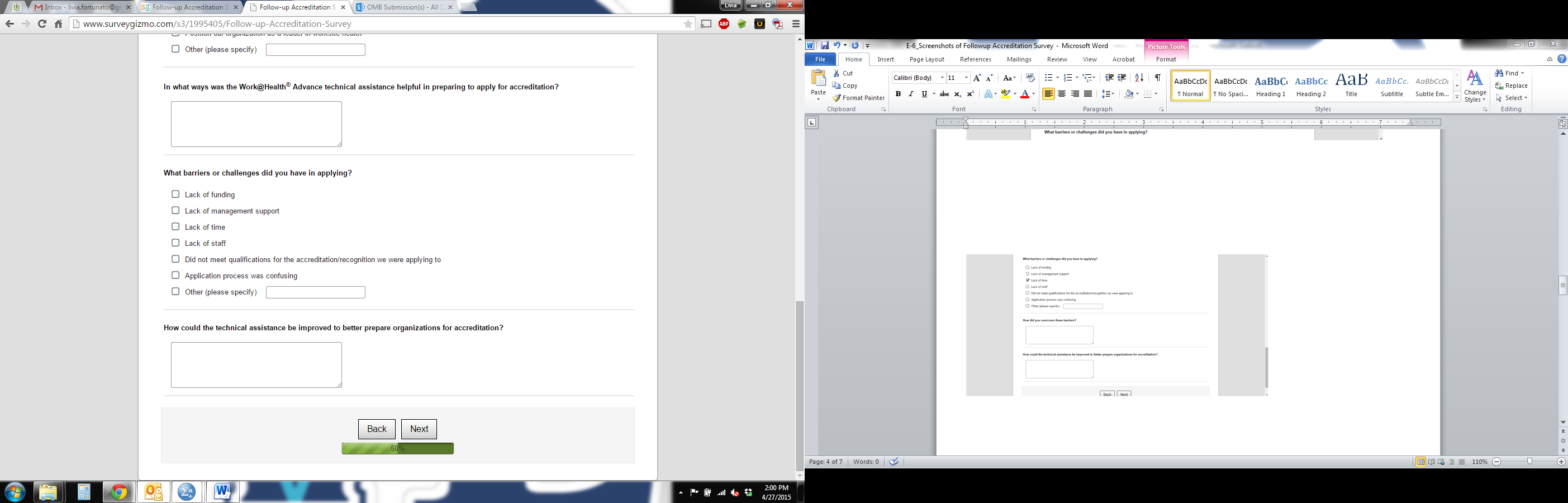Open Change Styles dropdown
Screen dimensions: 1568x503
(x=1475, y=87)
